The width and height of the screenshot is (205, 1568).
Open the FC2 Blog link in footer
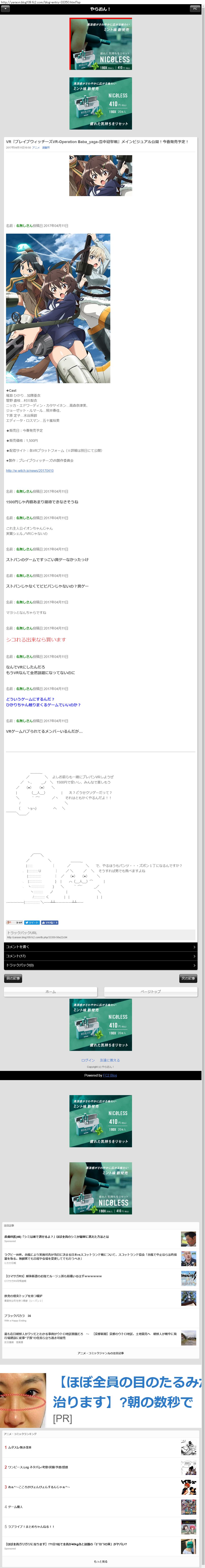110,1076
